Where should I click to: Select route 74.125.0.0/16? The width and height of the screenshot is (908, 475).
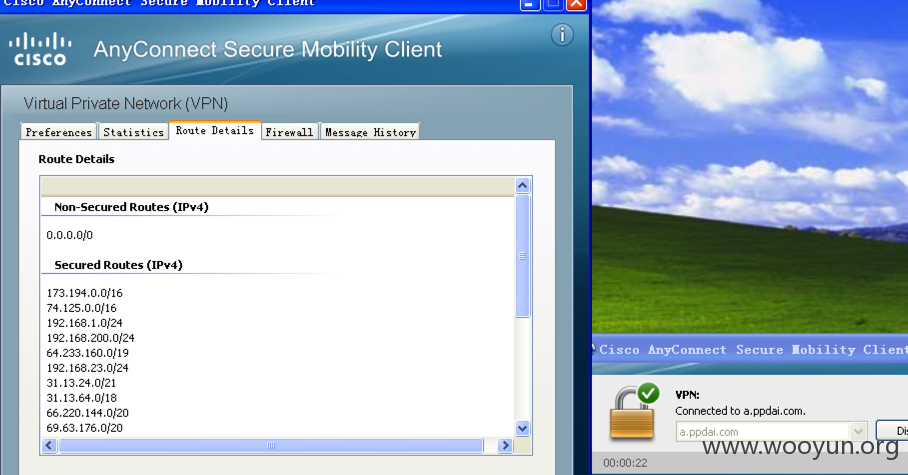[82, 308]
